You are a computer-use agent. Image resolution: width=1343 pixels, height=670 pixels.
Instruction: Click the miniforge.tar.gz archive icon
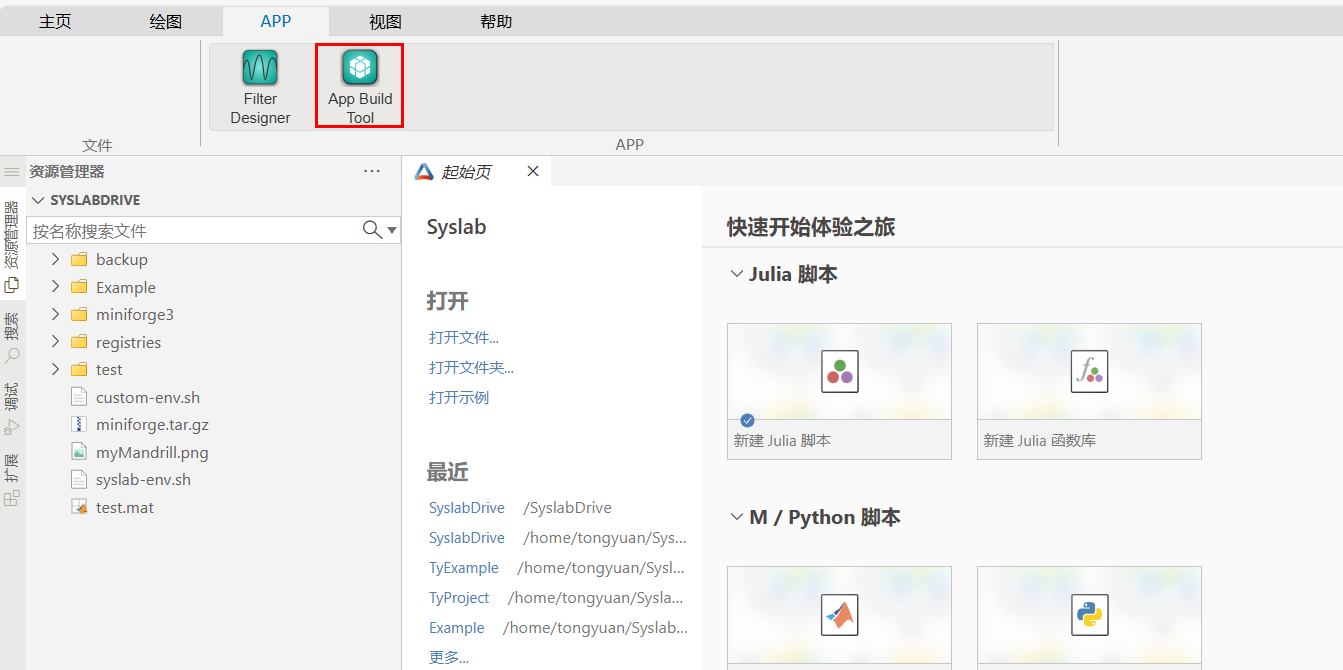click(79, 425)
